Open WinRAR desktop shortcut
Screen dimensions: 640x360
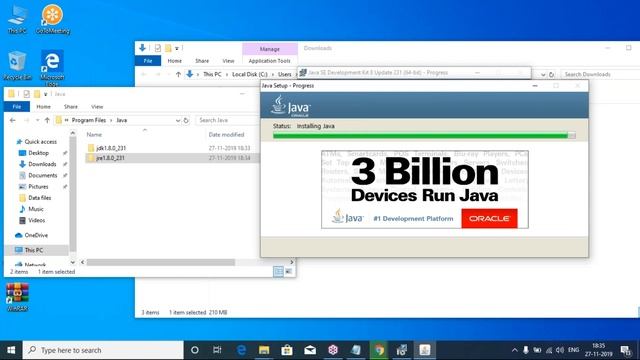point(17,297)
